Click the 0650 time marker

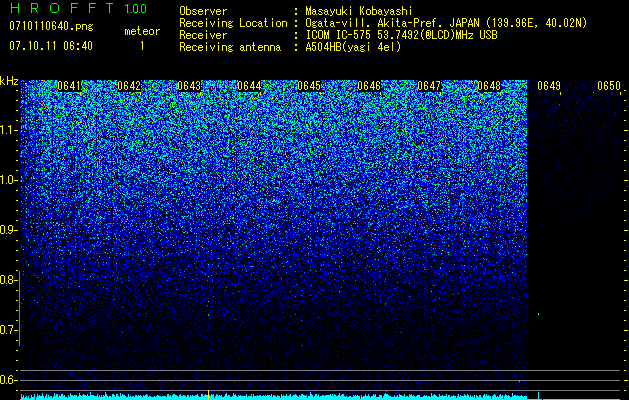pyautogui.click(x=609, y=86)
